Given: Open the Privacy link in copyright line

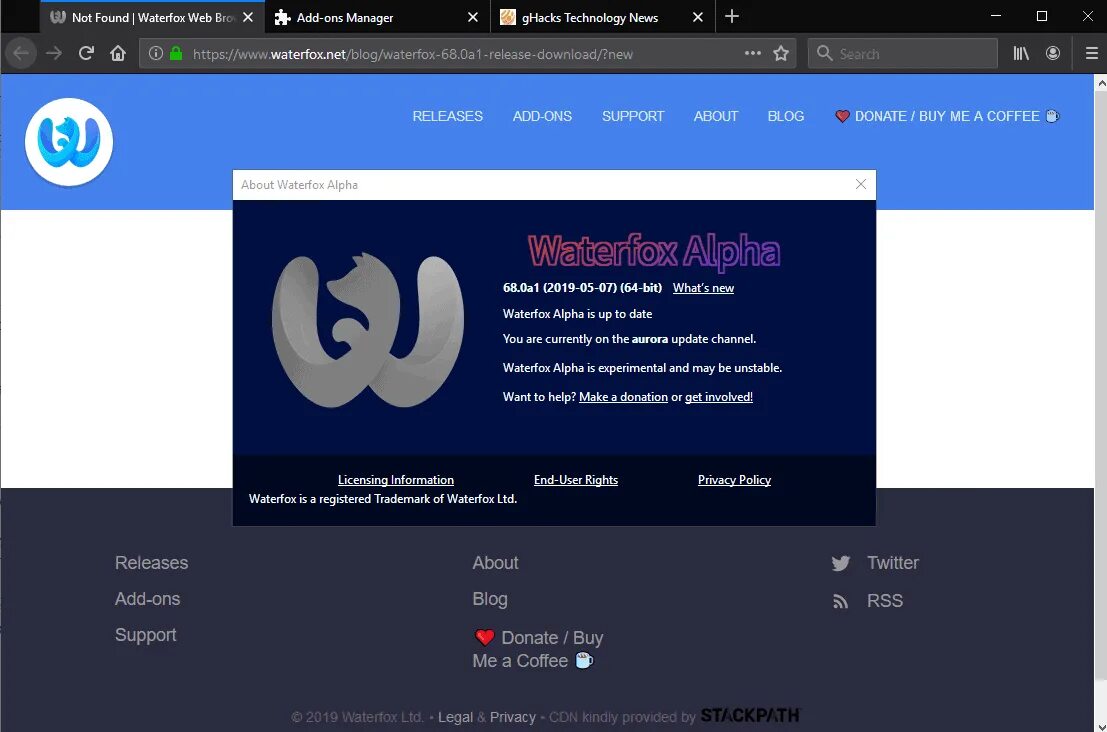Looking at the screenshot, I should 513,717.
